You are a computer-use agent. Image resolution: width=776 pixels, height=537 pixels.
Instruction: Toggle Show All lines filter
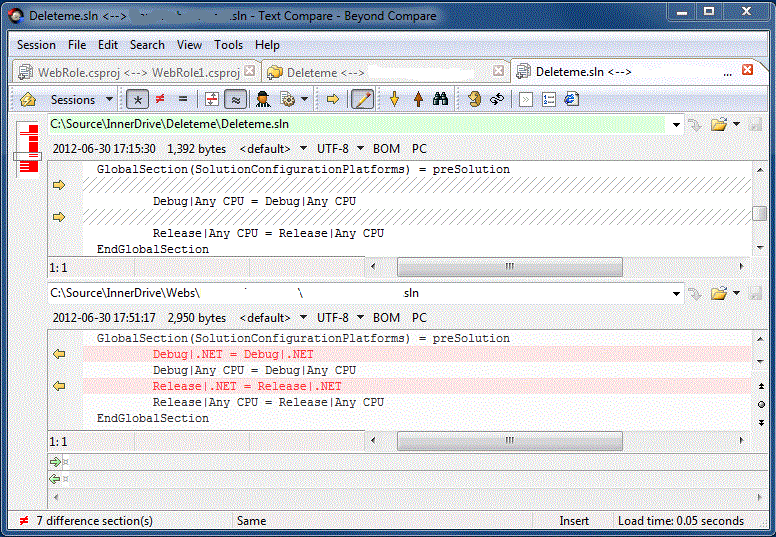pyautogui.click(x=137, y=99)
